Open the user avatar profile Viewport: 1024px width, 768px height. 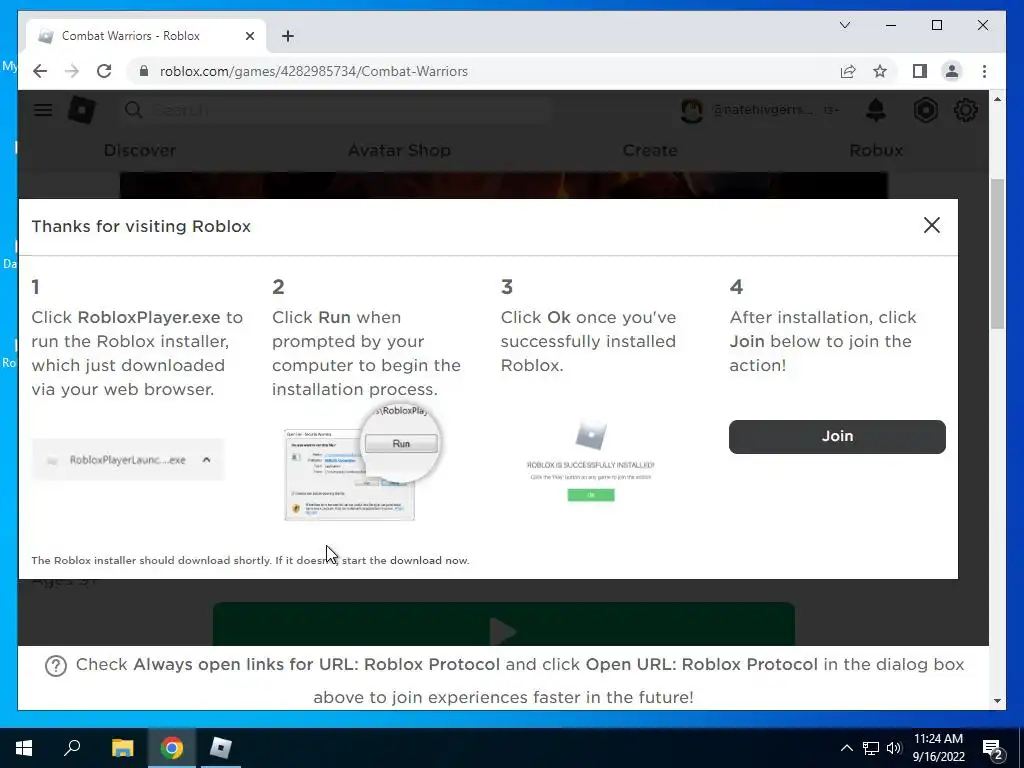pos(692,110)
